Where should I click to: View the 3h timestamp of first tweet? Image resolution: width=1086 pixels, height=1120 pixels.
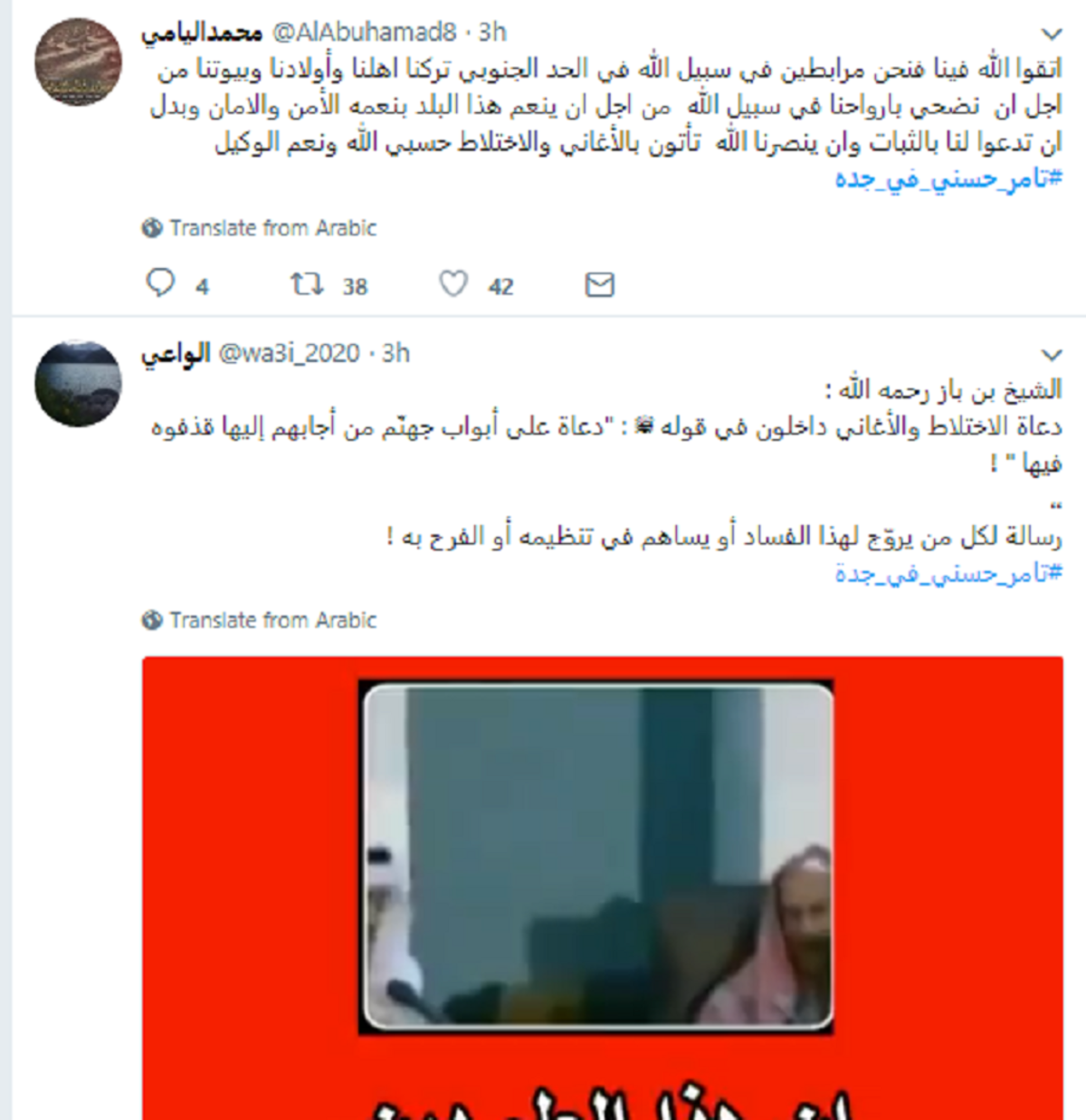click(x=492, y=33)
